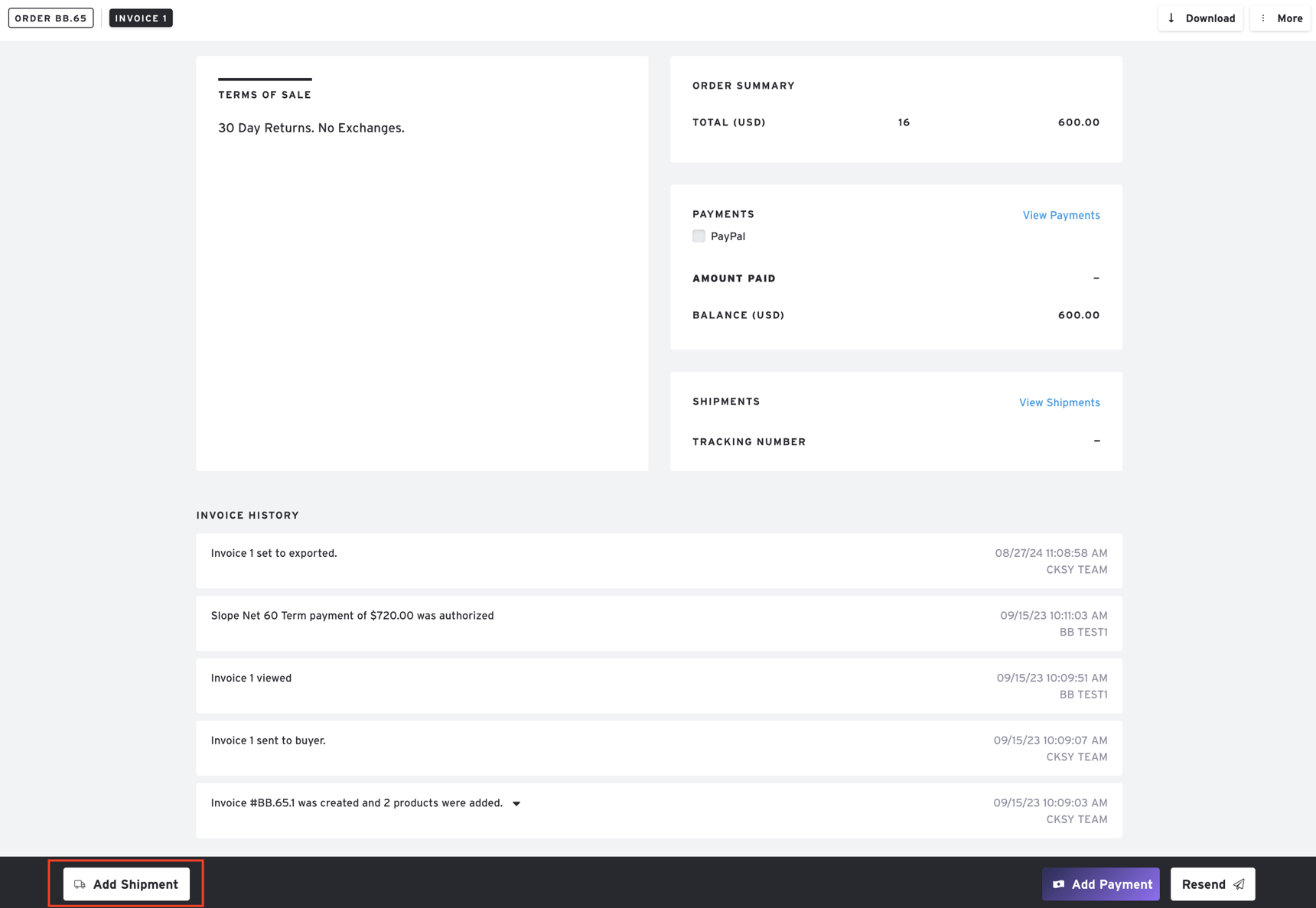This screenshot has width=1316, height=908.
Task: Check the PayPal payment checkbox
Action: 699,236
